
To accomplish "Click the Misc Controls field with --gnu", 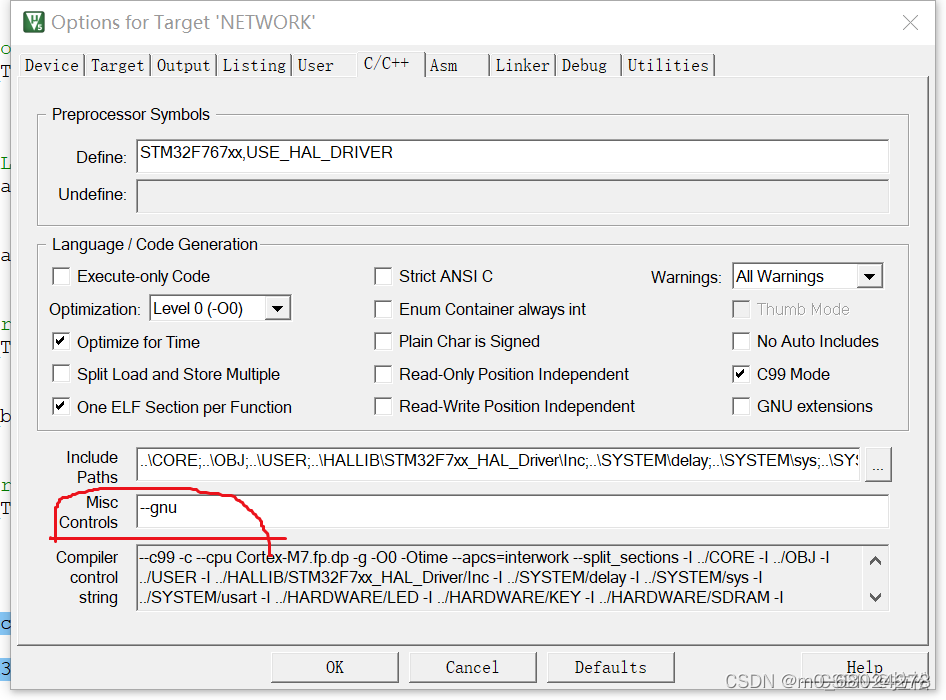I will pos(512,511).
